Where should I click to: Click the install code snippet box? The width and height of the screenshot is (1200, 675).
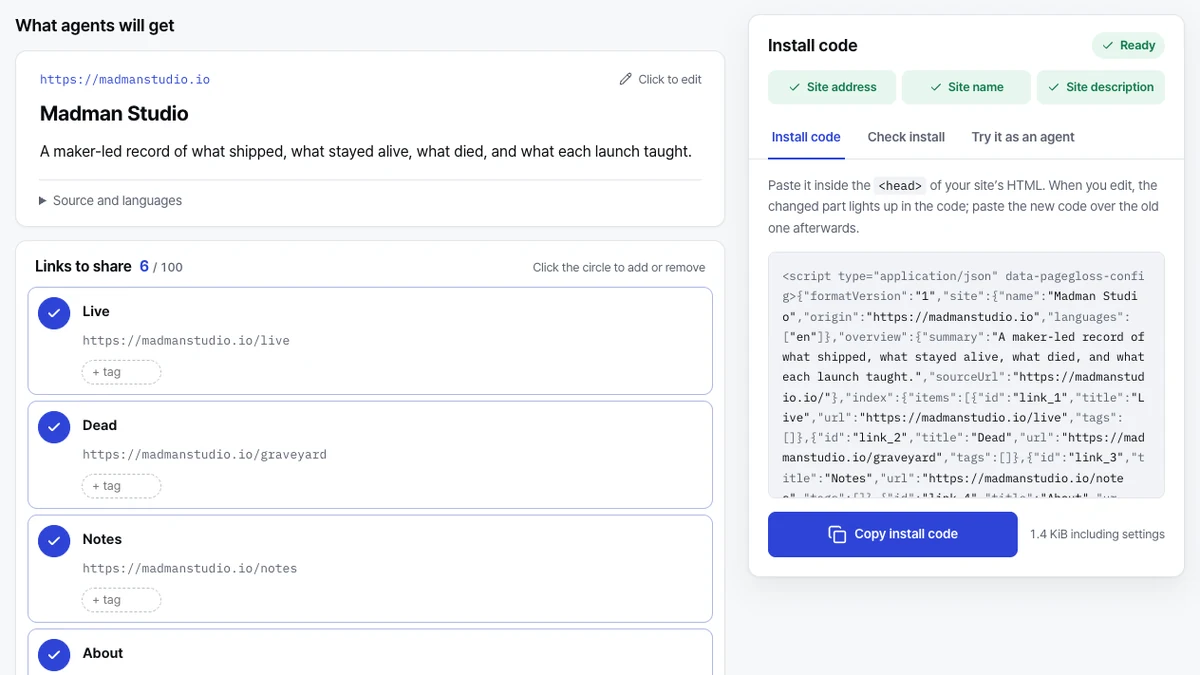click(966, 375)
